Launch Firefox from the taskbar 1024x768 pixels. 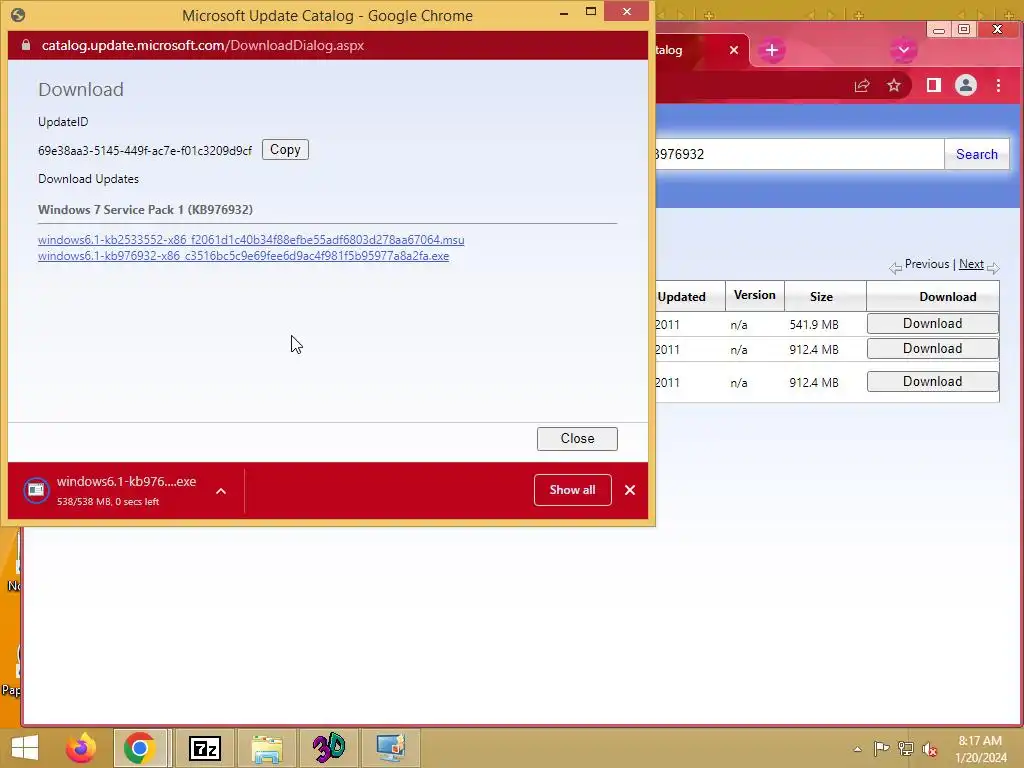pos(81,748)
